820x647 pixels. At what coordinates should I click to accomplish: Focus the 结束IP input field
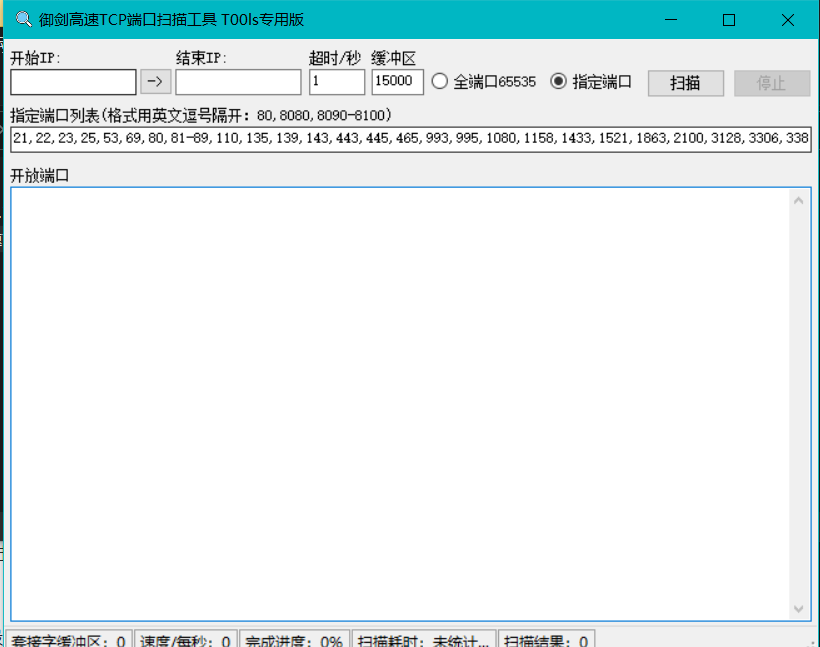238,82
